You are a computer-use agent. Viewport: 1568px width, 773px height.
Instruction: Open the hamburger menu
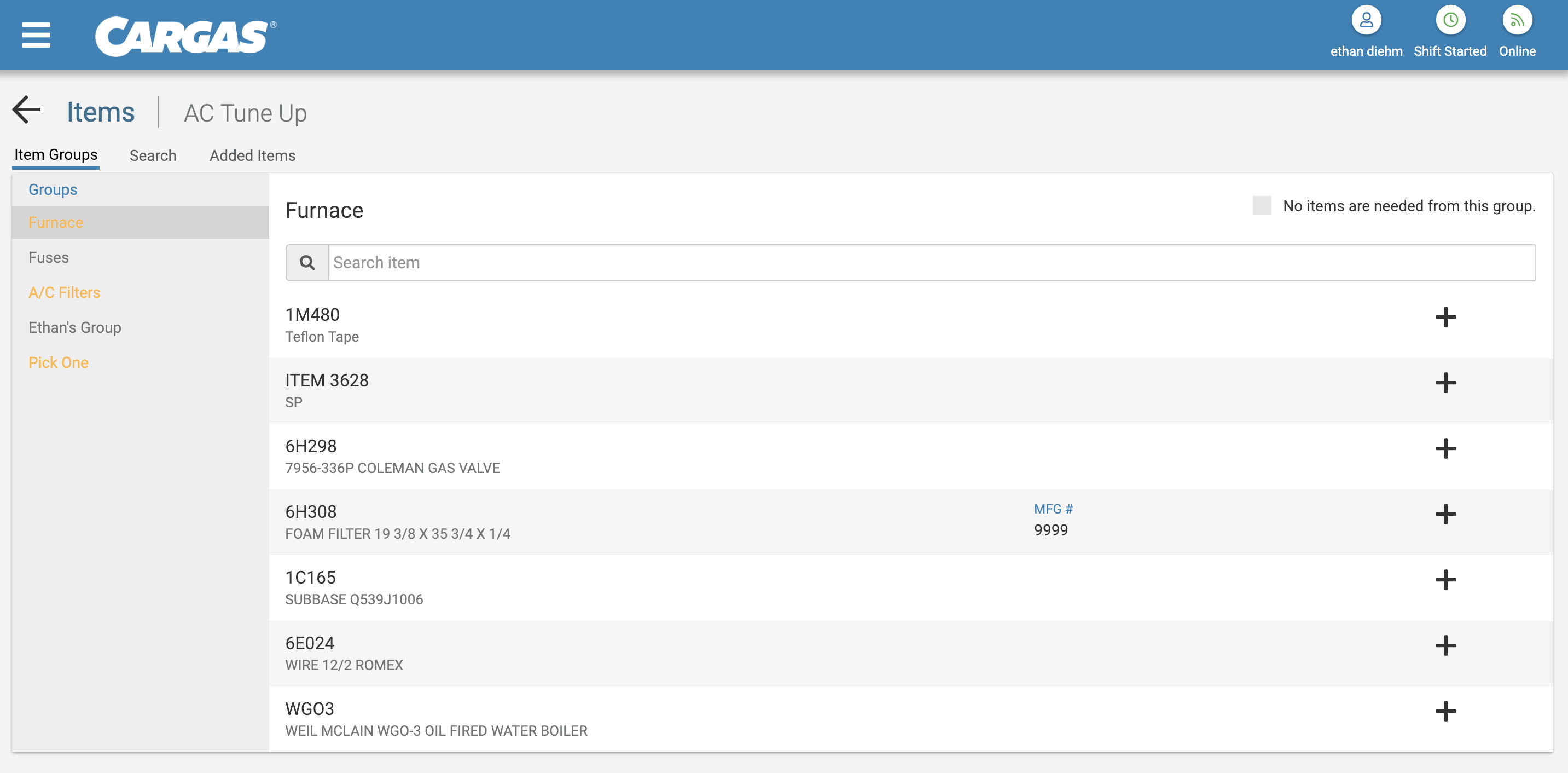point(36,34)
